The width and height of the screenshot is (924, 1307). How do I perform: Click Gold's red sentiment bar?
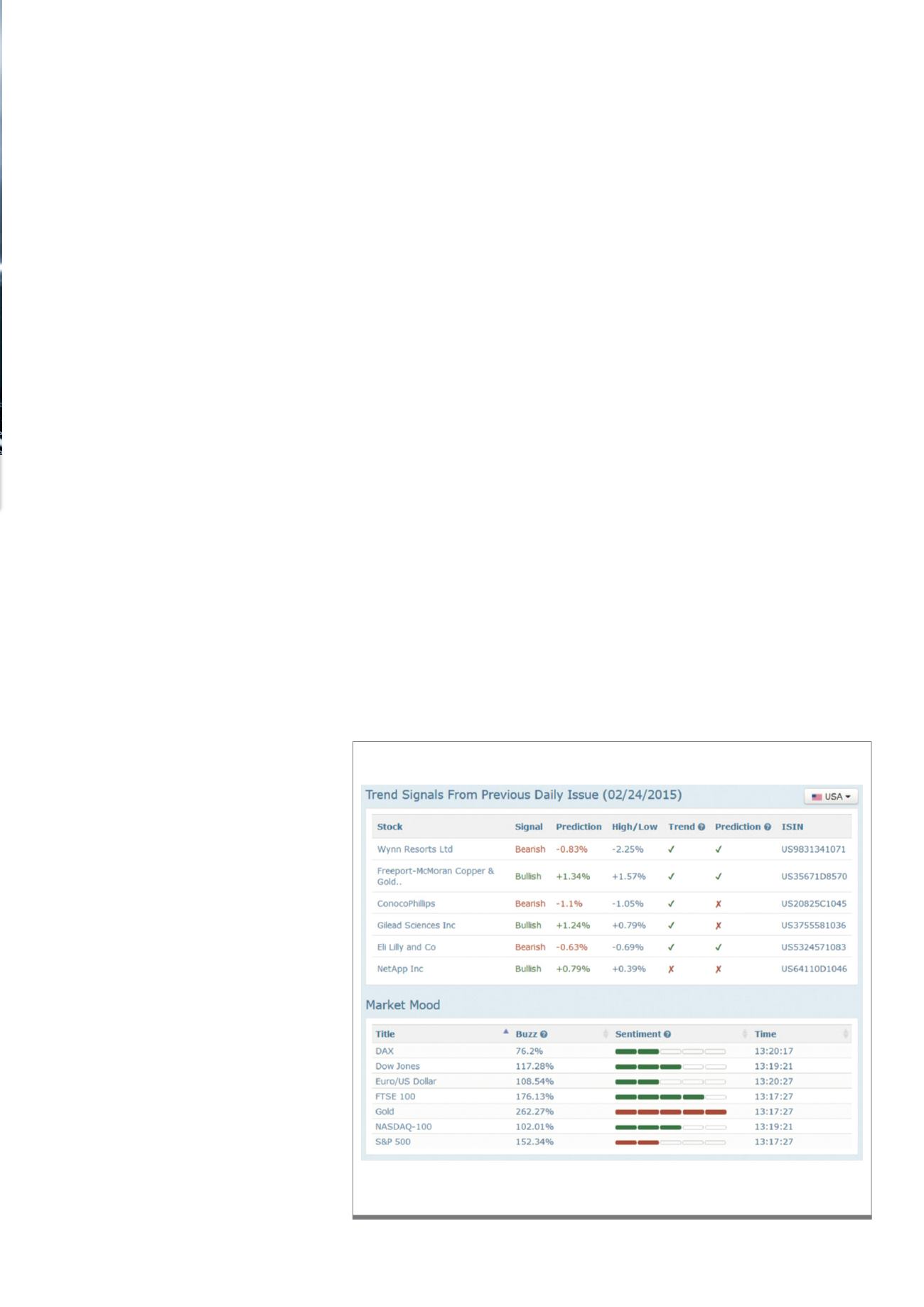coord(670,1112)
